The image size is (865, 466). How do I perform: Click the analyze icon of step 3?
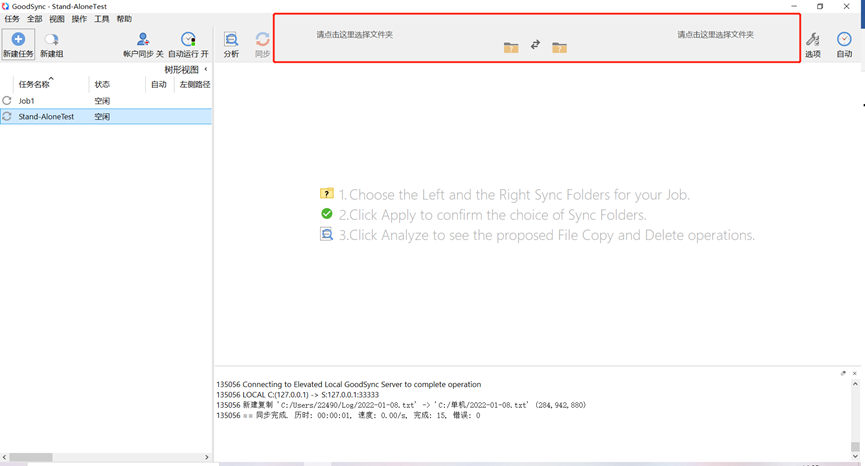point(327,234)
